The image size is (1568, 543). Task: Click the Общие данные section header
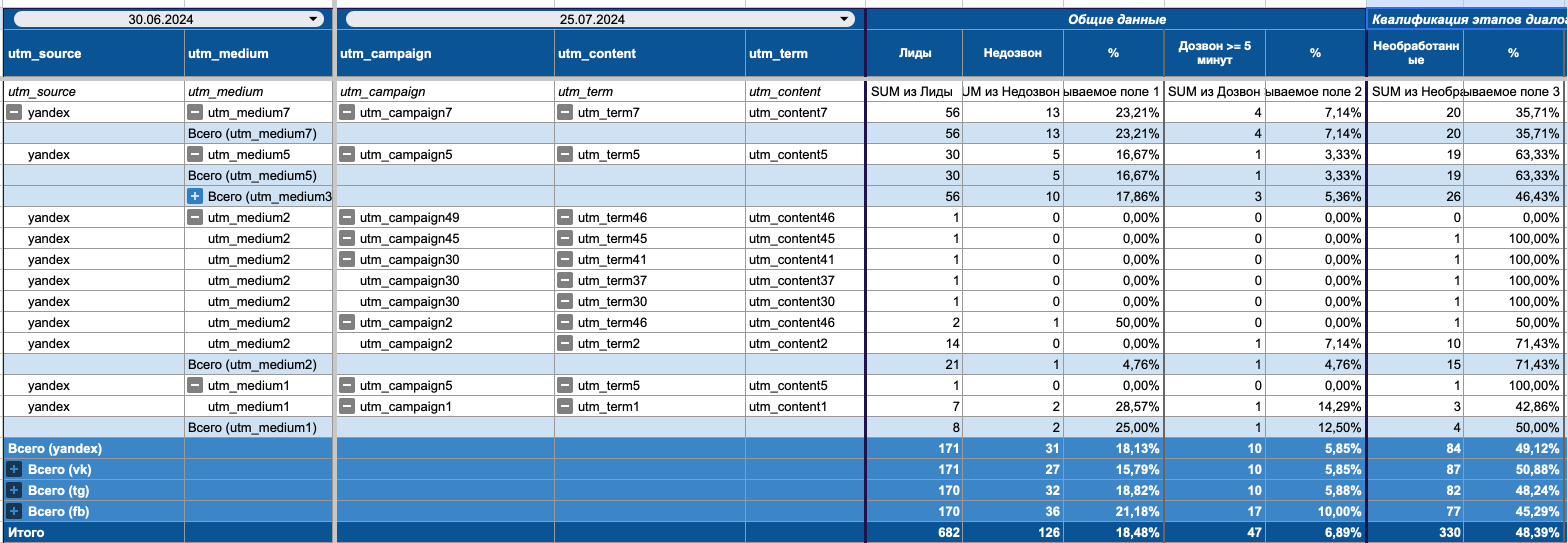click(1115, 19)
